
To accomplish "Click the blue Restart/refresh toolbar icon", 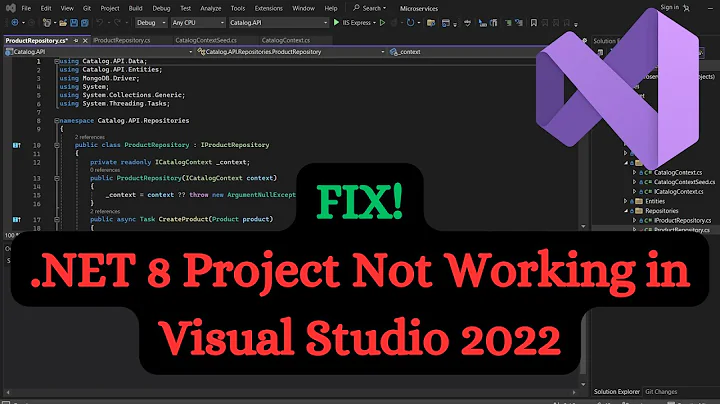I will pyautogui.click(x=411, y=22).
